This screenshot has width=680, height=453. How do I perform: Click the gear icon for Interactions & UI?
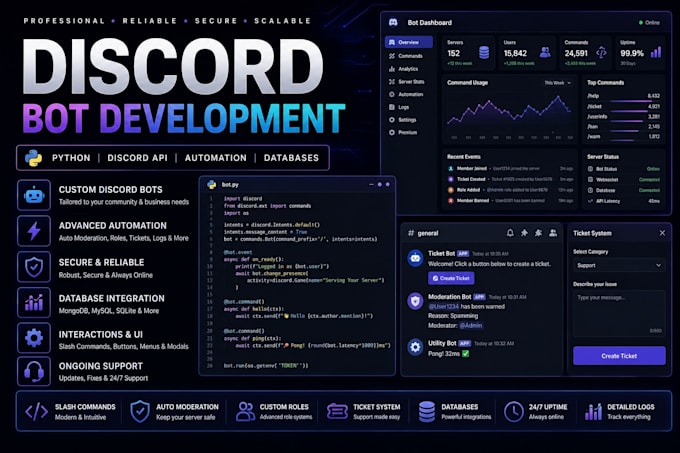(34, 338)
